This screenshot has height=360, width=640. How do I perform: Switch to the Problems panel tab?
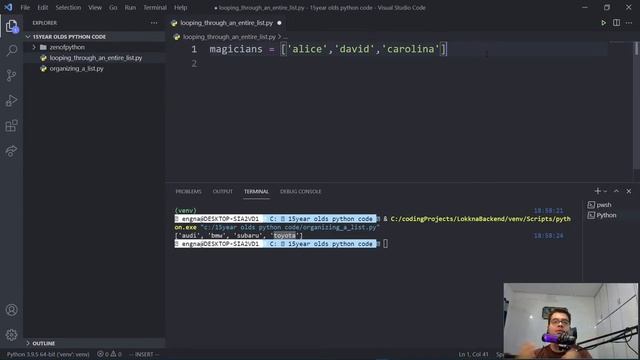188,191
